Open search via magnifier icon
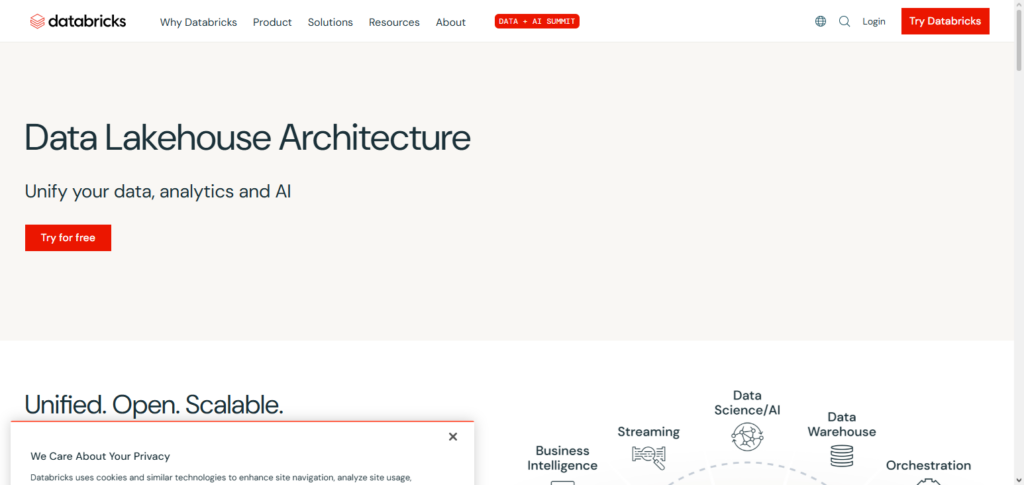Image resolution: width=1024 pixels, height=485 pixels. (x=844, y=22)
